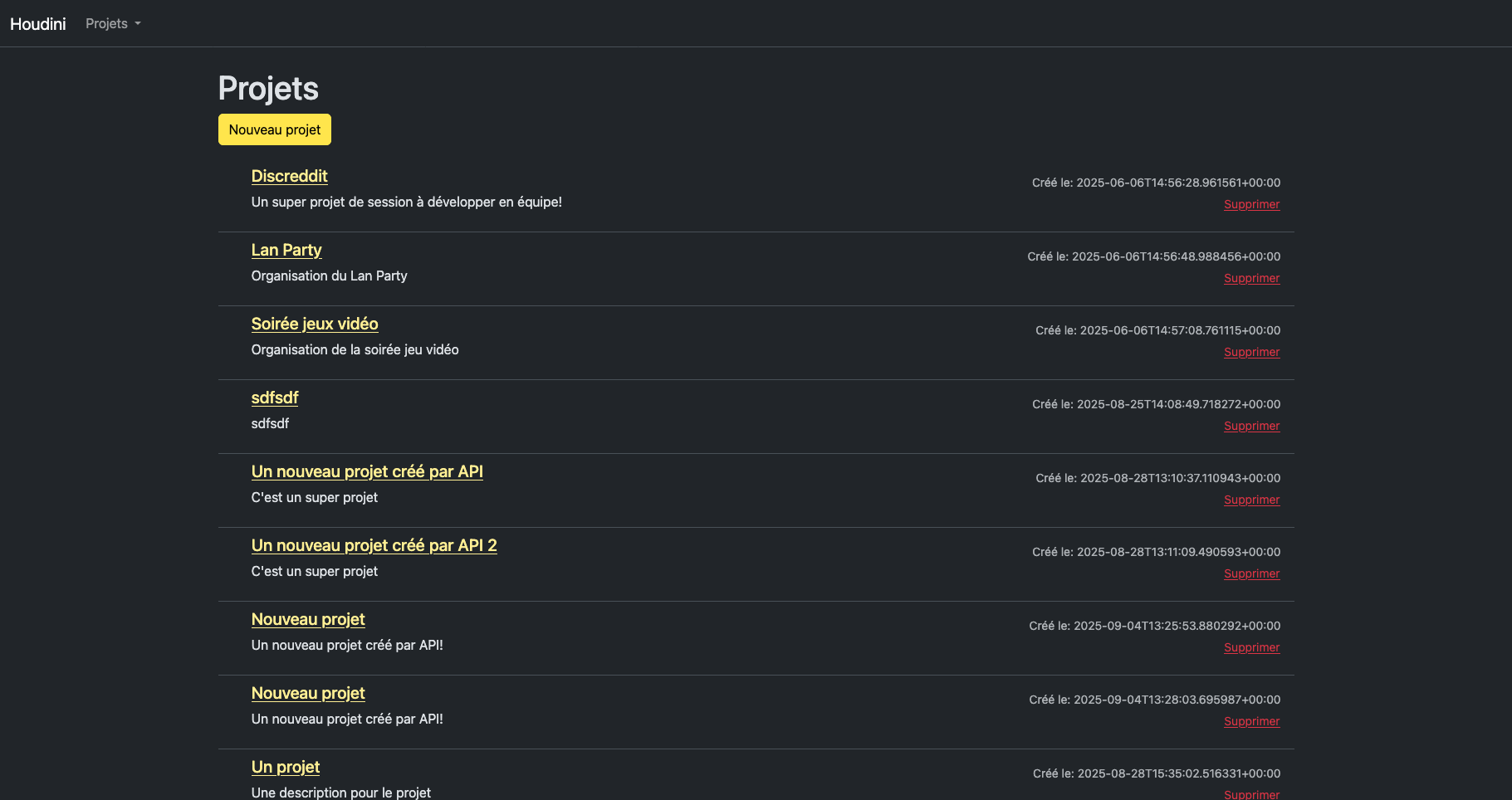This screenshot has width=1512, height=800.
Task: Delete the Discreddit project via Supprimer
Action: point(1251,204)
